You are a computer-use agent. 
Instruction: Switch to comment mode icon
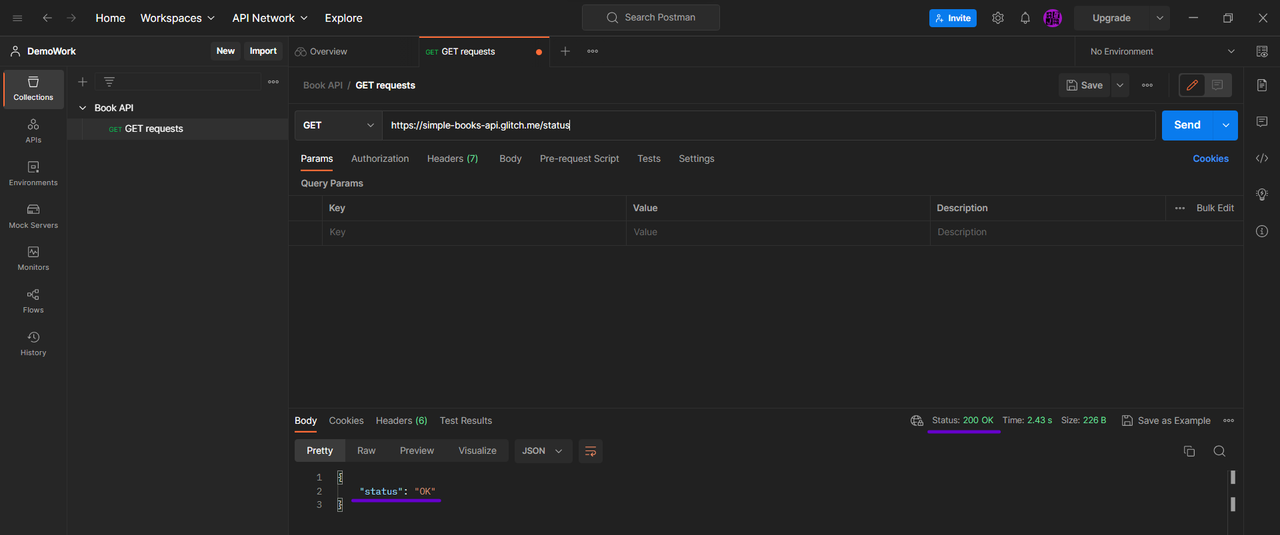(1218, 85)
